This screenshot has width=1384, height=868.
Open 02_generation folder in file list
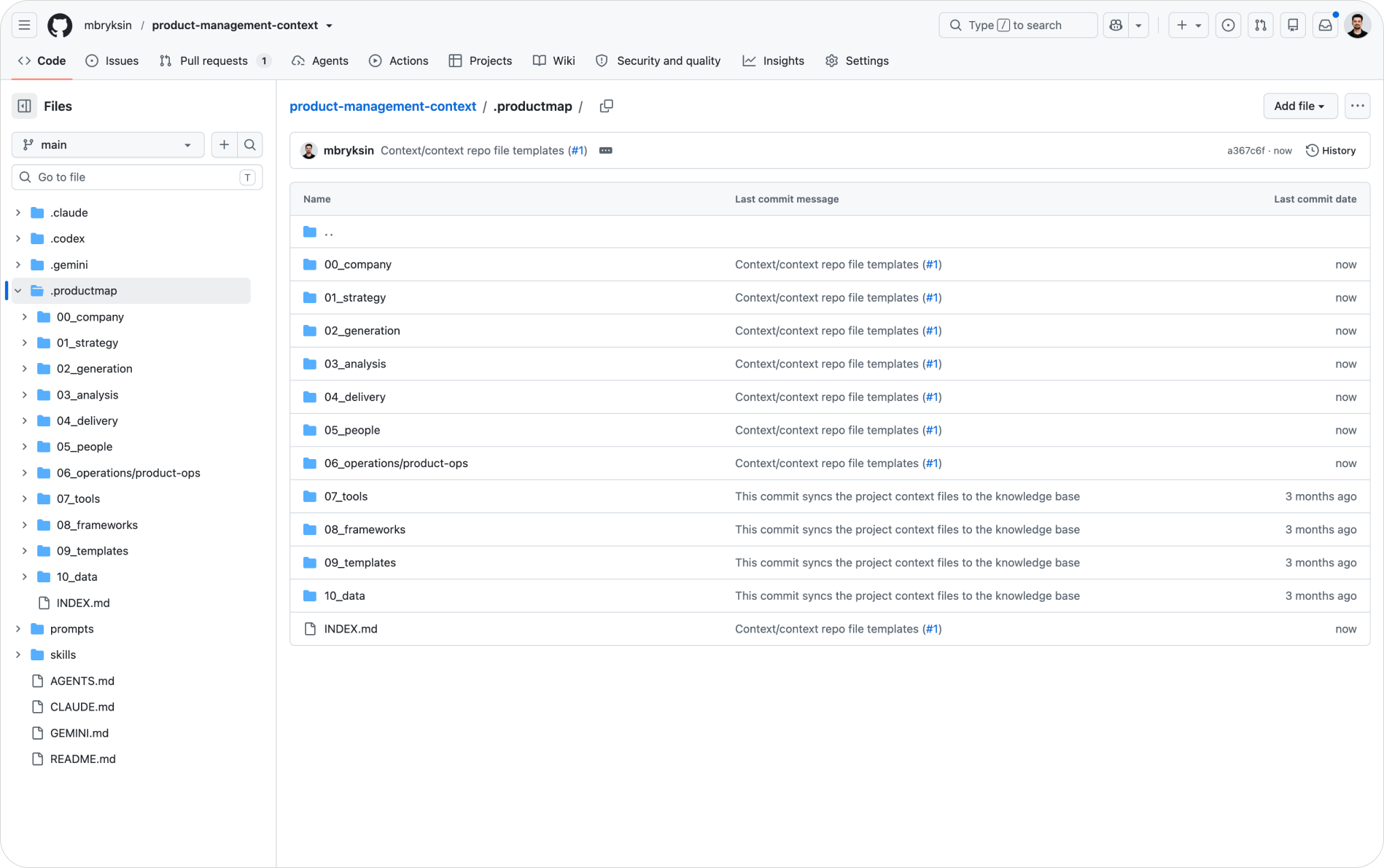(x=362, y=331)
